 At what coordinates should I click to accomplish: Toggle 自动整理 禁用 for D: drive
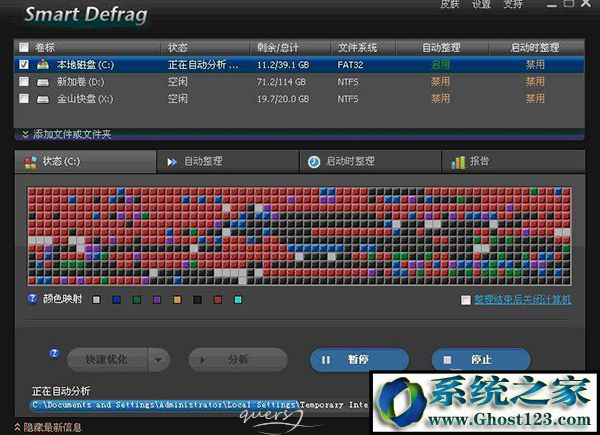pyautogui.click(x=440, y=81)
